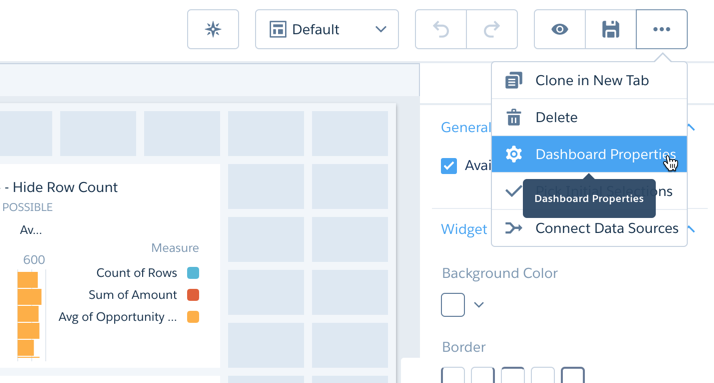The width and height of the screenshot is (714, 383).
Task: Choose Clone in New Tab
Action: pos(589,81)
